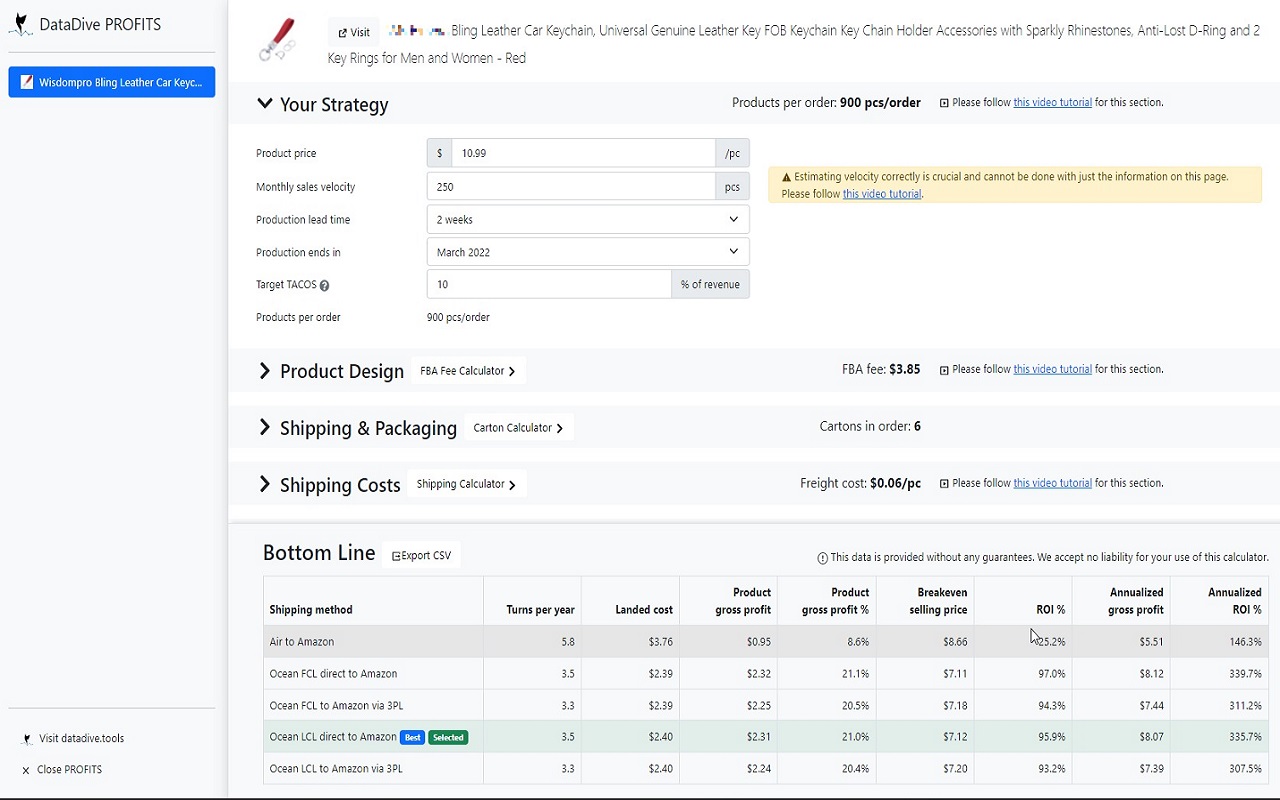
Task: Expand the Product Design section
Action: tap(265, 371)
